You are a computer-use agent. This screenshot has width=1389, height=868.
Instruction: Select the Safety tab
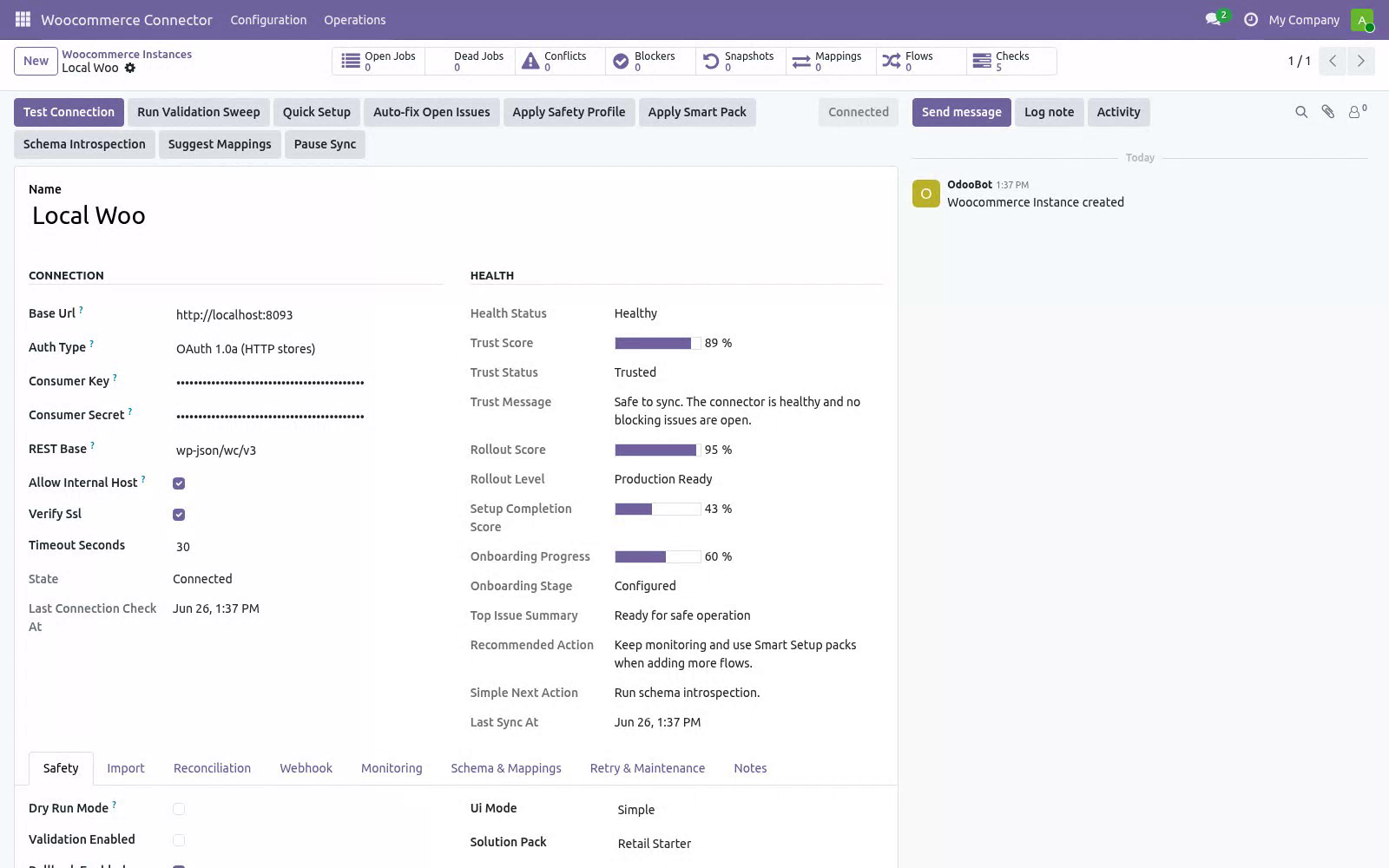click(x=61, y=768)
